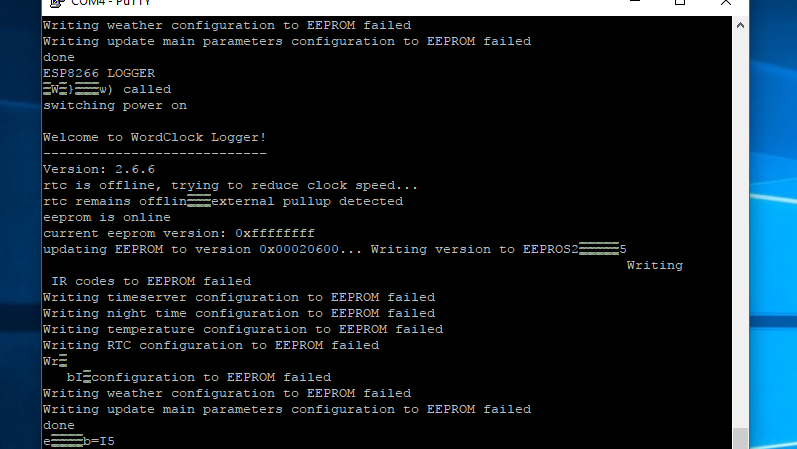
Task: Click the 'Version: 2.6.6' line
Action: pyautogui.click(x=99, y=169)
